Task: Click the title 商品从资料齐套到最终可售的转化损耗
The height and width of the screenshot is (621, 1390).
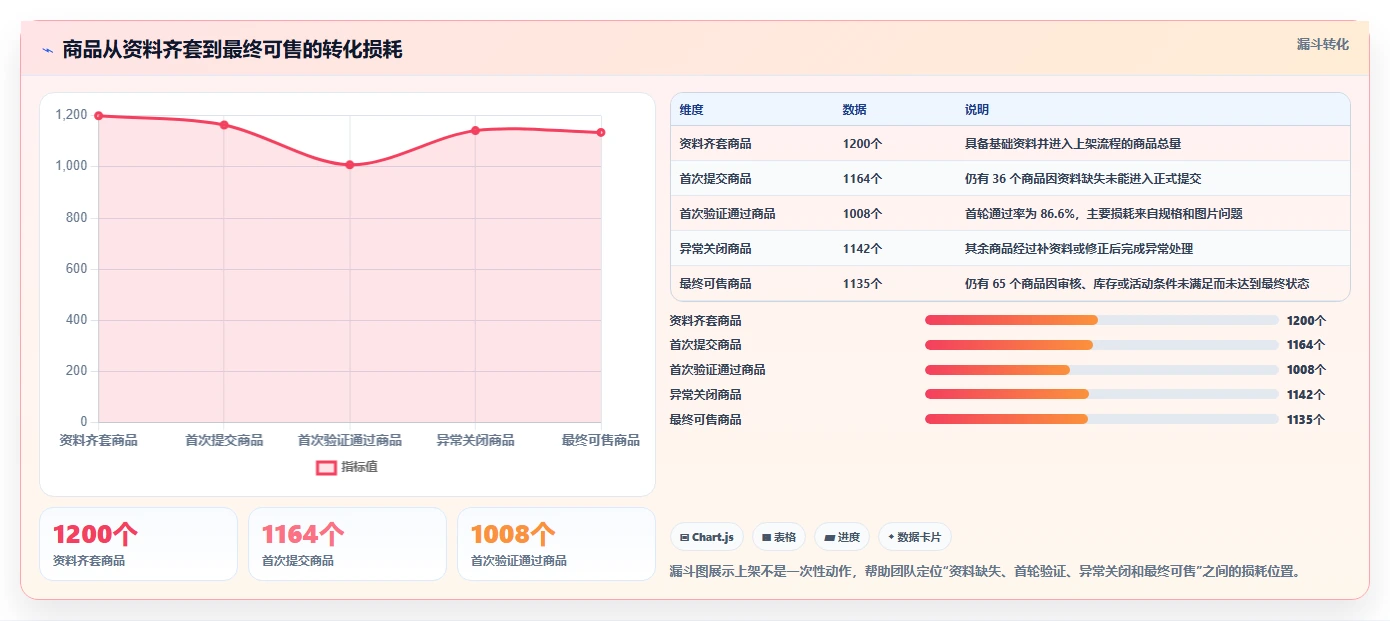Action: tap(232, 49)
